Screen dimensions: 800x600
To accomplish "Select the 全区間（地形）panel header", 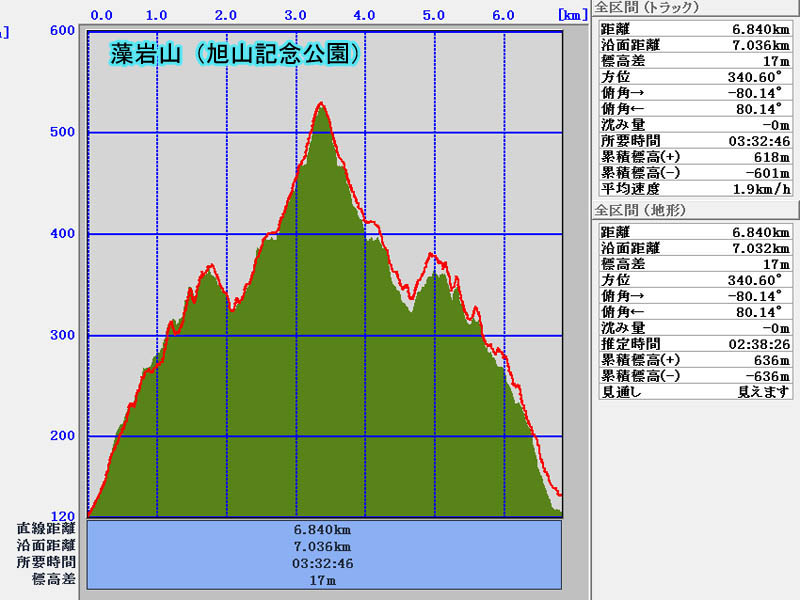I will pos(640,210).
